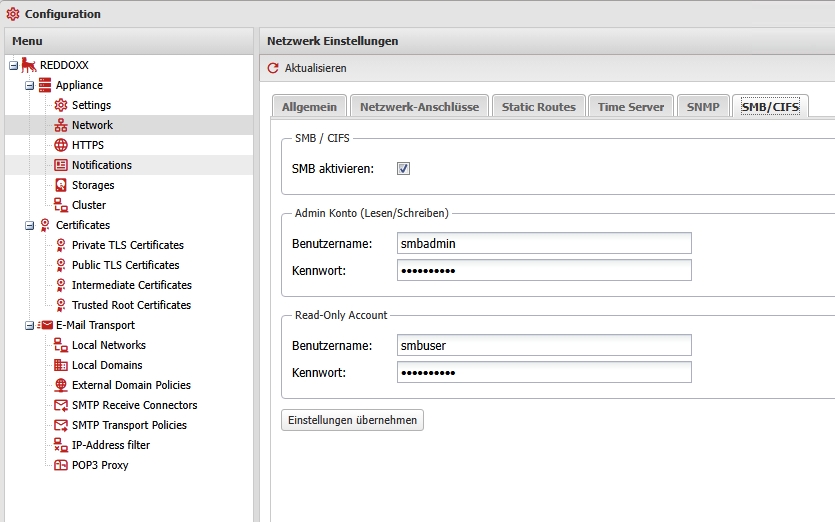The image size is (835, 522).
Task: Click the SMTP Receive Connectors envelope icon
Action: [x=61, y=405]
